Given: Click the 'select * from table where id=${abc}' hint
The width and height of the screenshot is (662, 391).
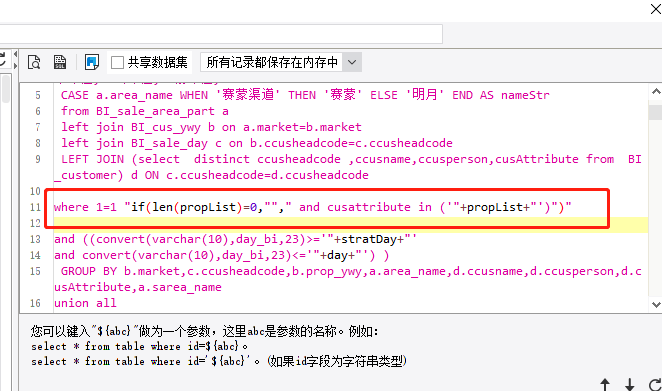Looking at the screenshot, I should (x=139, y=346).
